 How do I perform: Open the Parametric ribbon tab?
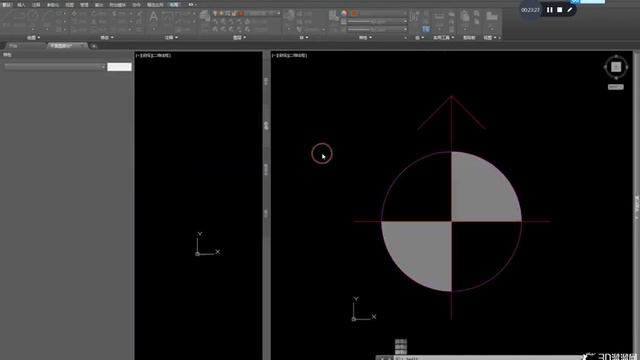click(53, 5)
